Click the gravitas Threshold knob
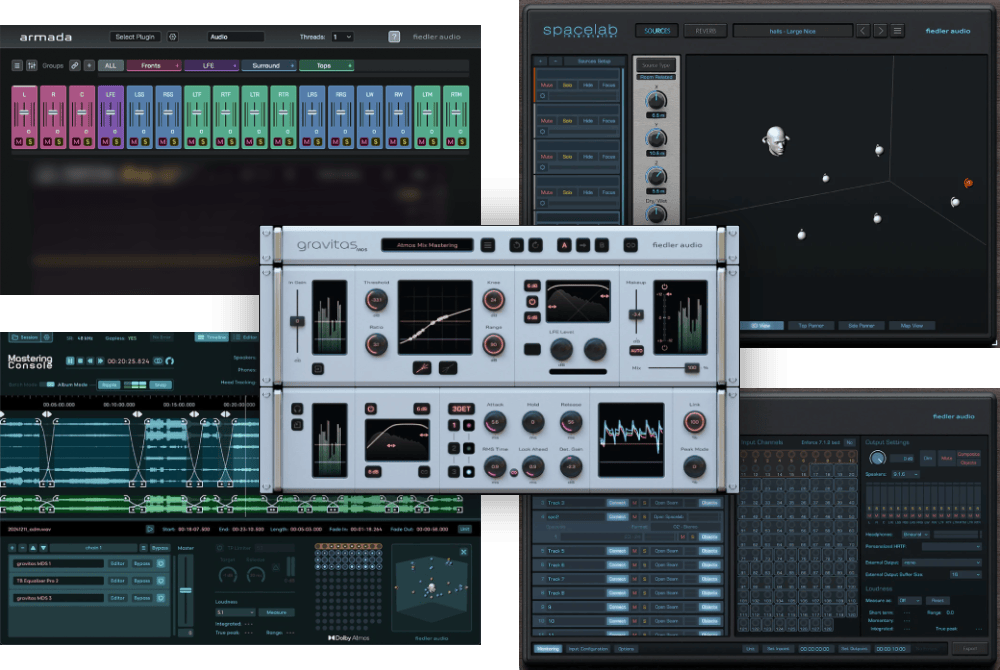The image size is (1000, 670). pos(376,300)
